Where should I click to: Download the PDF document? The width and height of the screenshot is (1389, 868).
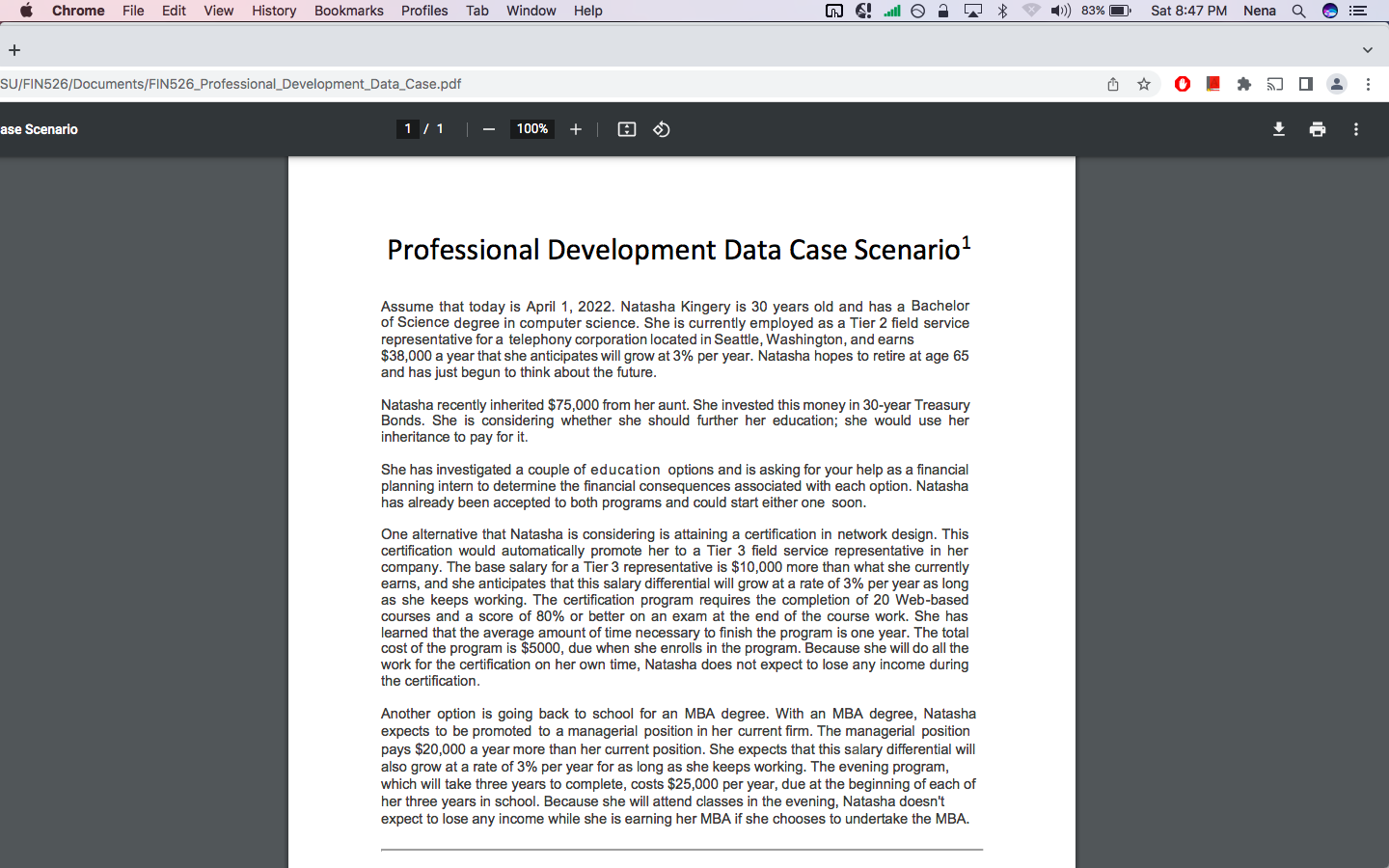point(1279,129)
